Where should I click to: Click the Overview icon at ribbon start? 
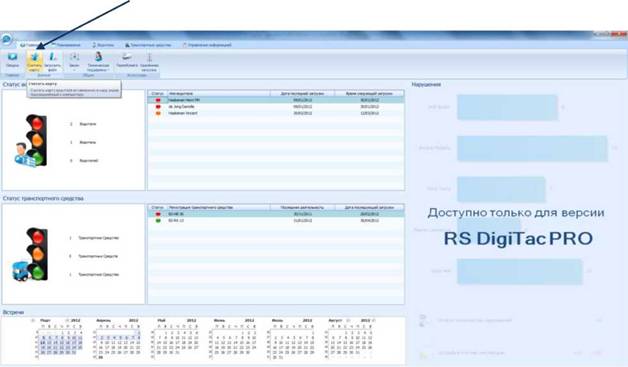coord(12,59)
